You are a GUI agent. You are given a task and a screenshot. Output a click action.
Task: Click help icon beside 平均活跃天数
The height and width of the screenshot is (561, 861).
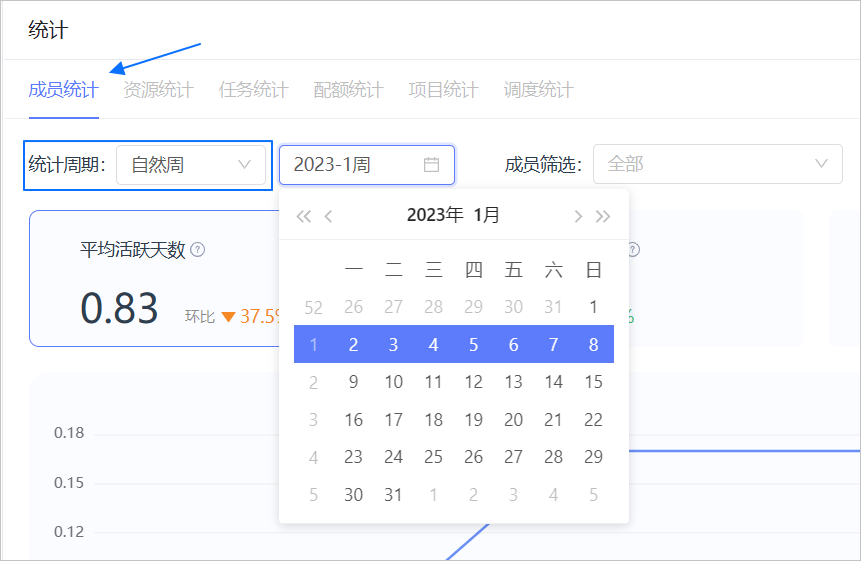[198, 250]
